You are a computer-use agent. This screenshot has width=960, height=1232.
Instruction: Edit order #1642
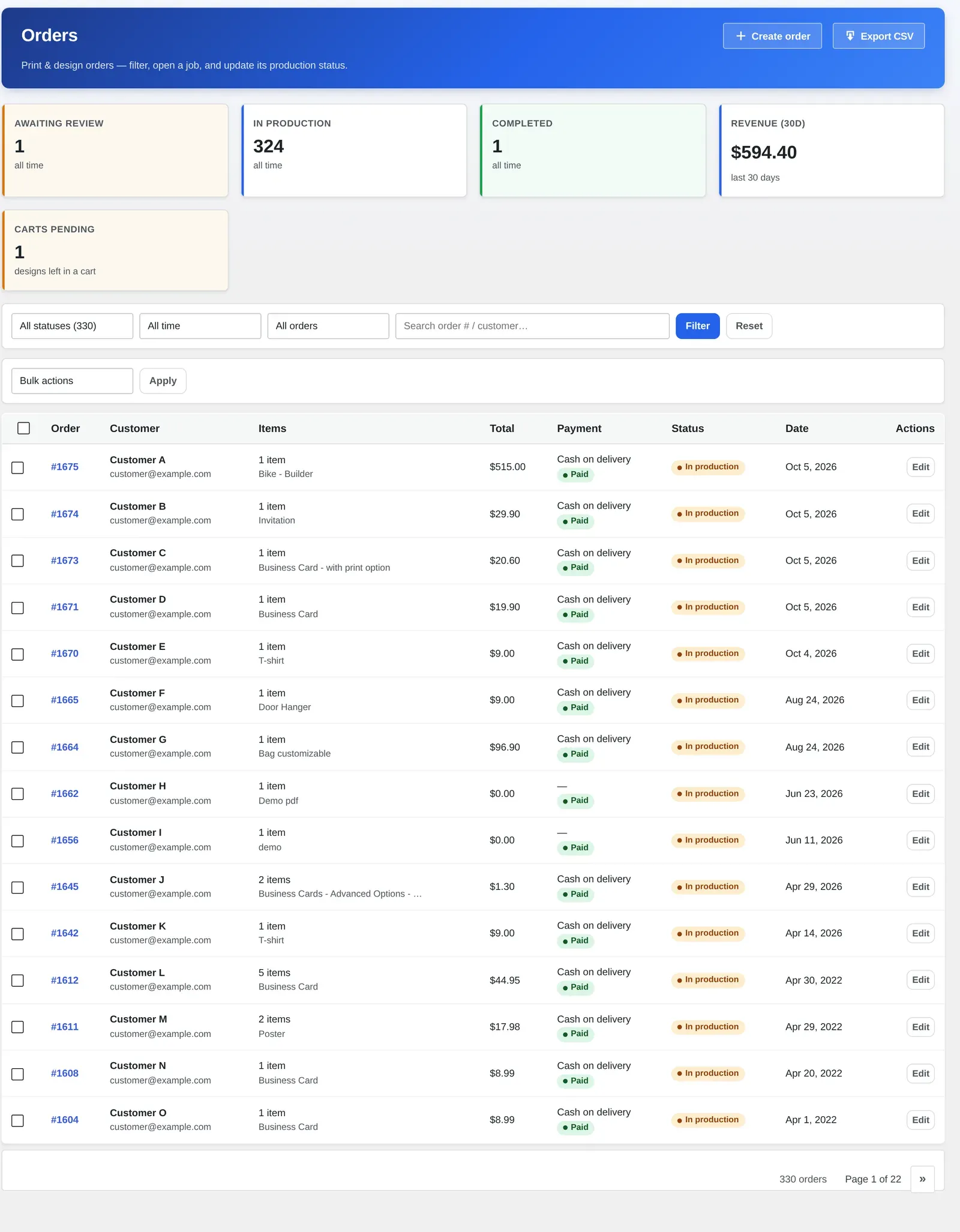click(x=920, y=933)
